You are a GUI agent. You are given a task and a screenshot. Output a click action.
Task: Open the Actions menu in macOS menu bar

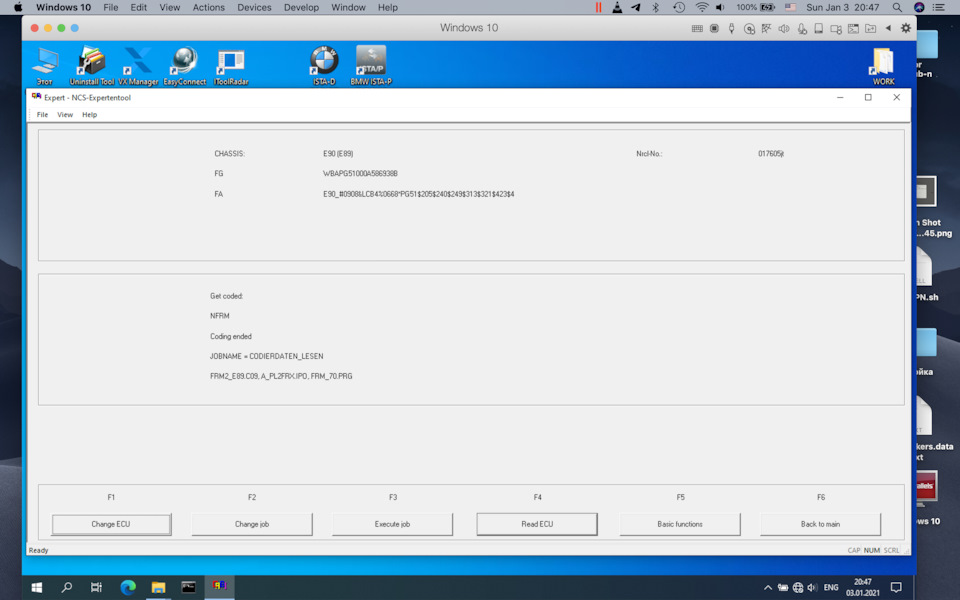pos(209,7)
